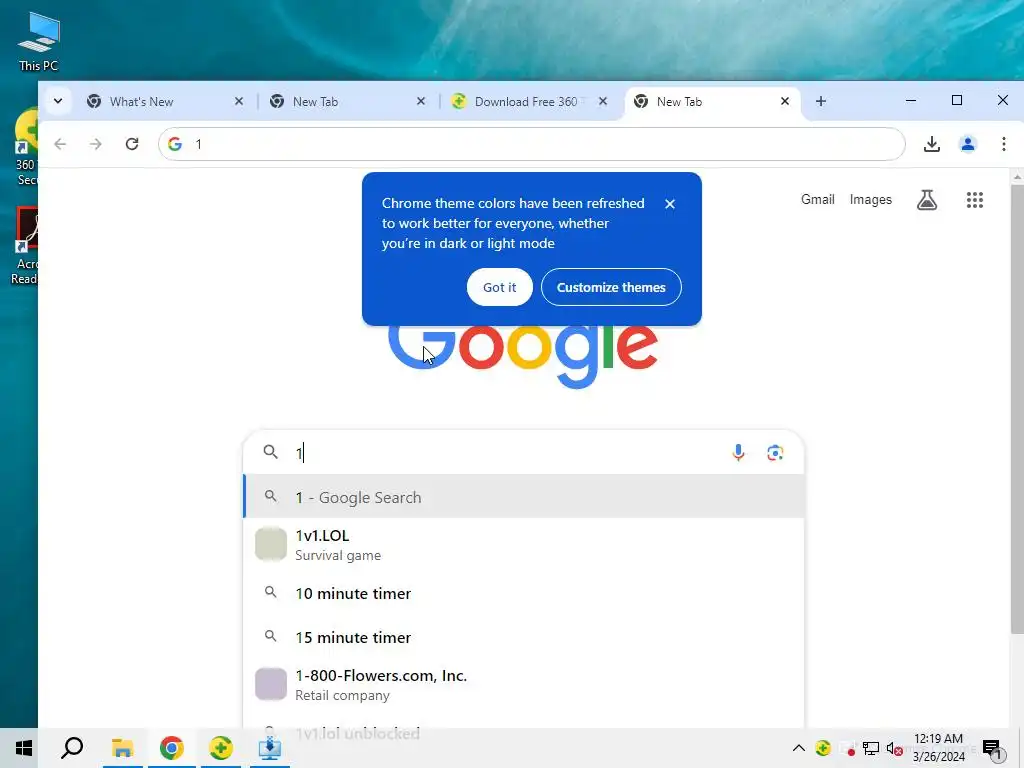Close the New Tab next to What's New
This screenshot has height=768, width=1024.
point(421,101)
